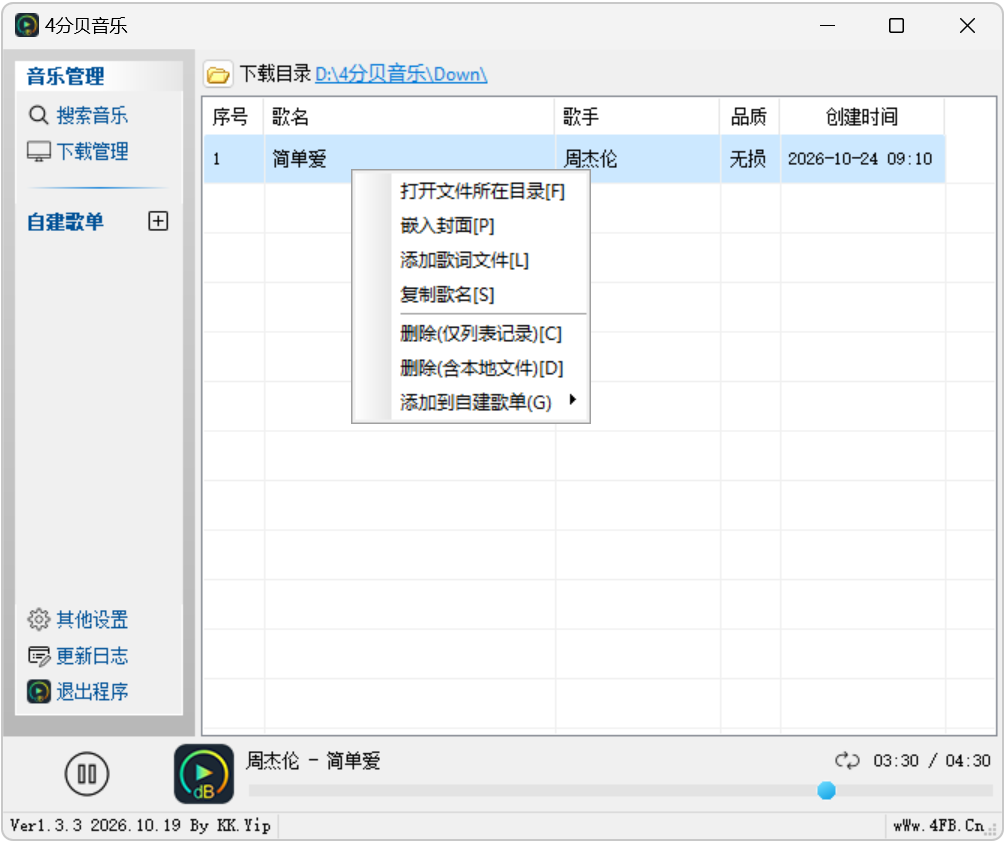Open 其他设置 in the sidebar
The width and height of the screenshot is (1006, 843).
pos(92,620)
